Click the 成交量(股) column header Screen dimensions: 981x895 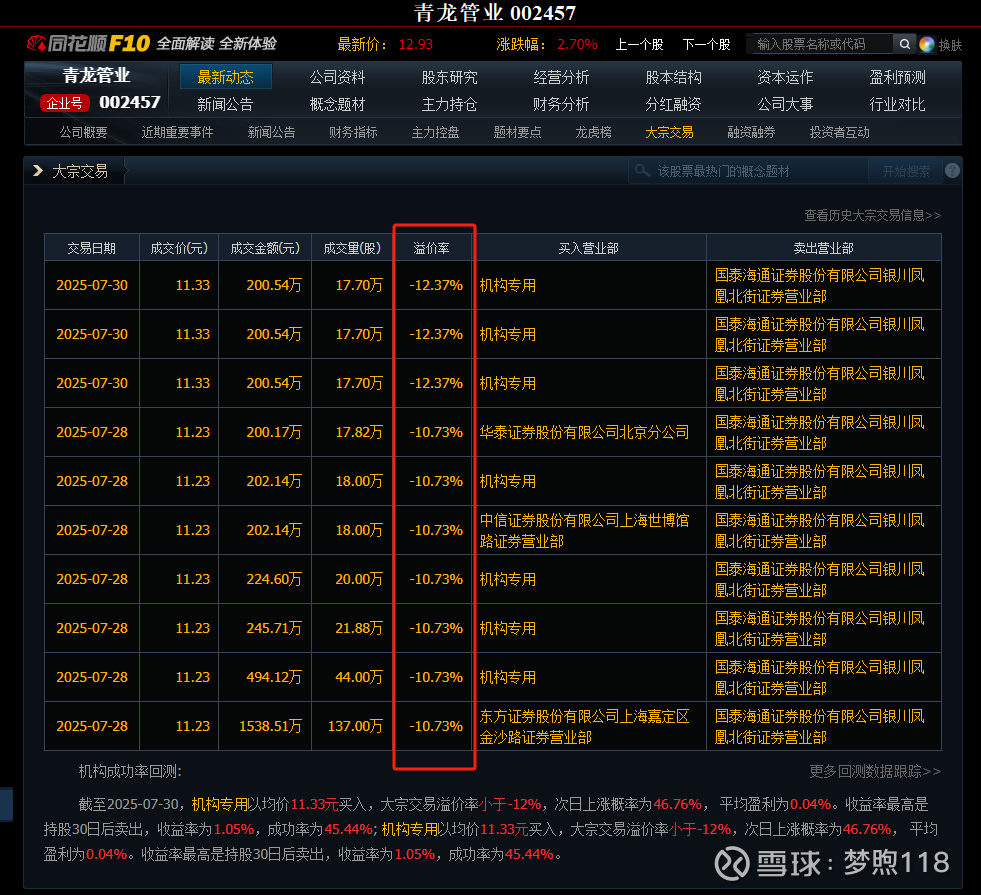[x=352, y=248]
